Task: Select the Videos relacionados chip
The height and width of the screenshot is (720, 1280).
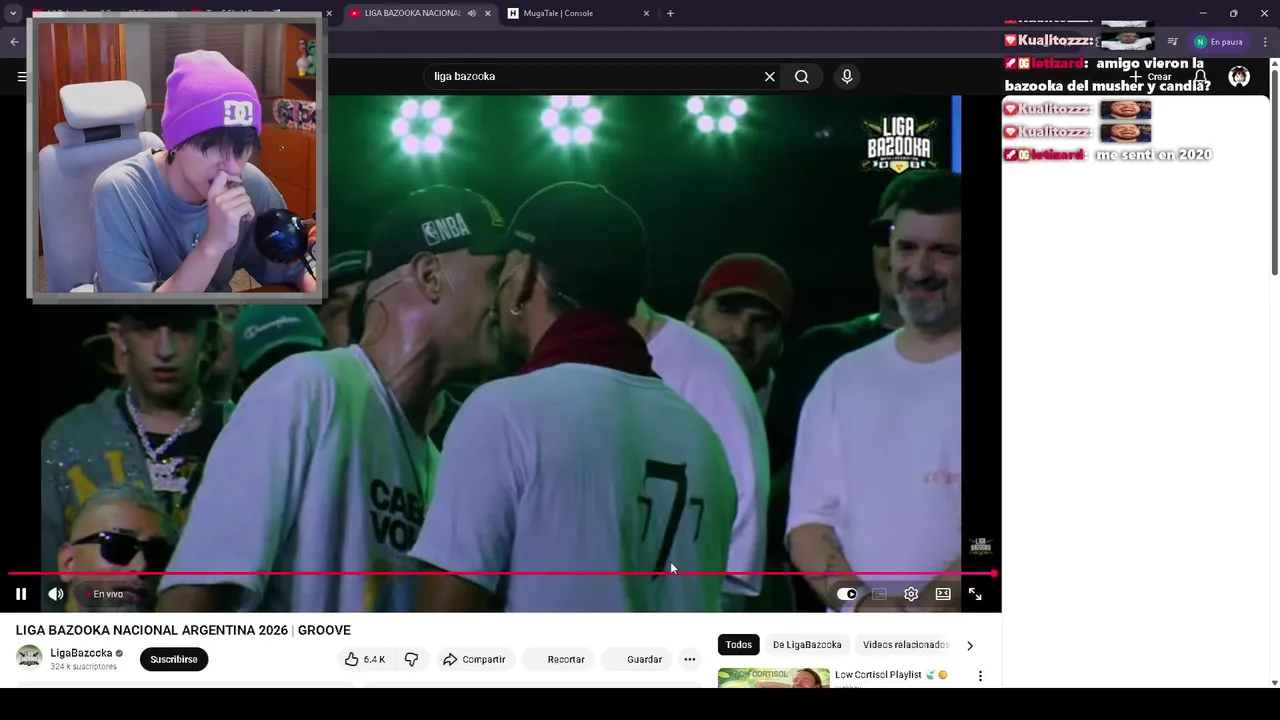Action: tap(905, 645)
